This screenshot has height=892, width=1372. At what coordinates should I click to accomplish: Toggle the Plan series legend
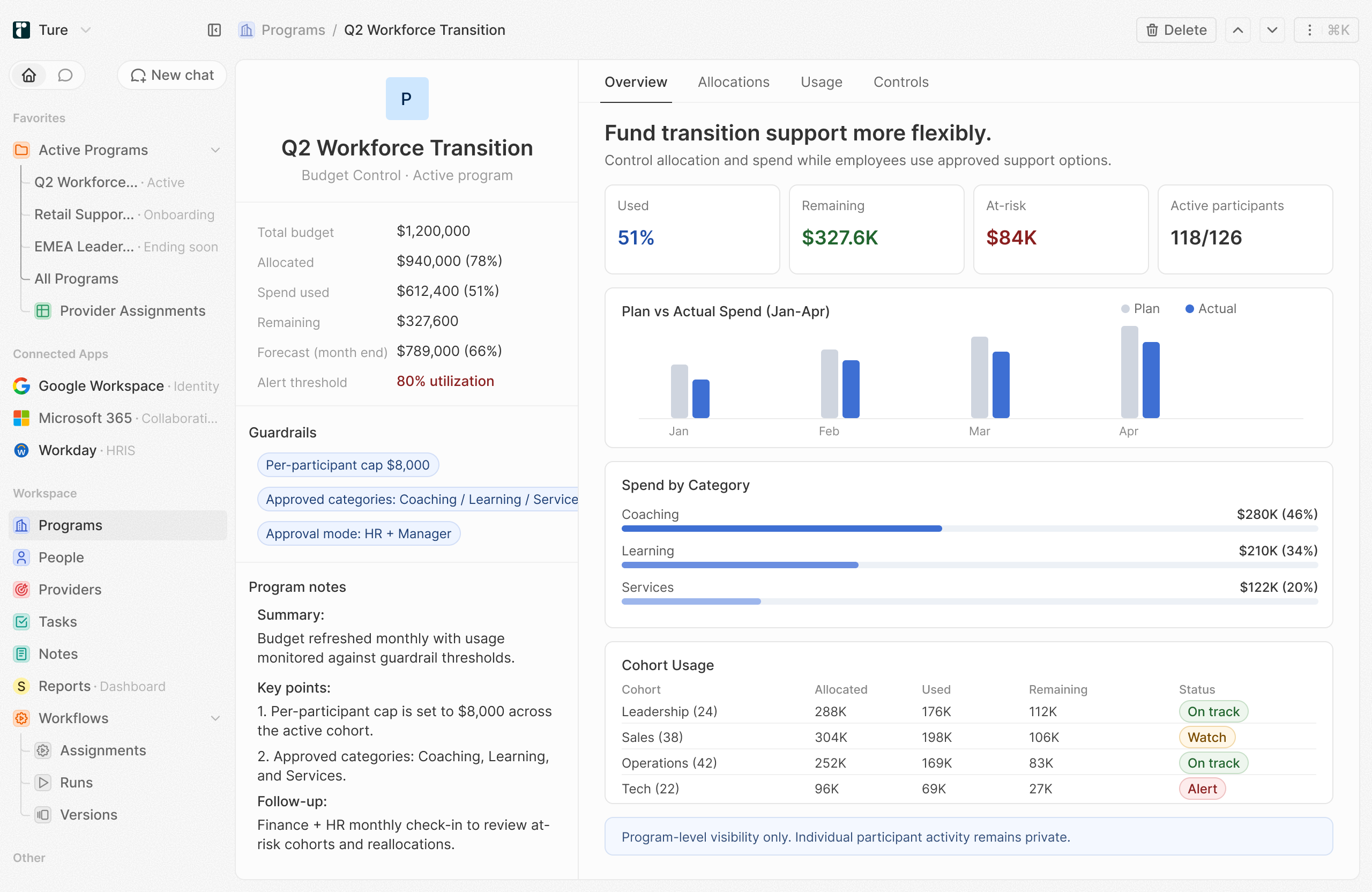1140,308
